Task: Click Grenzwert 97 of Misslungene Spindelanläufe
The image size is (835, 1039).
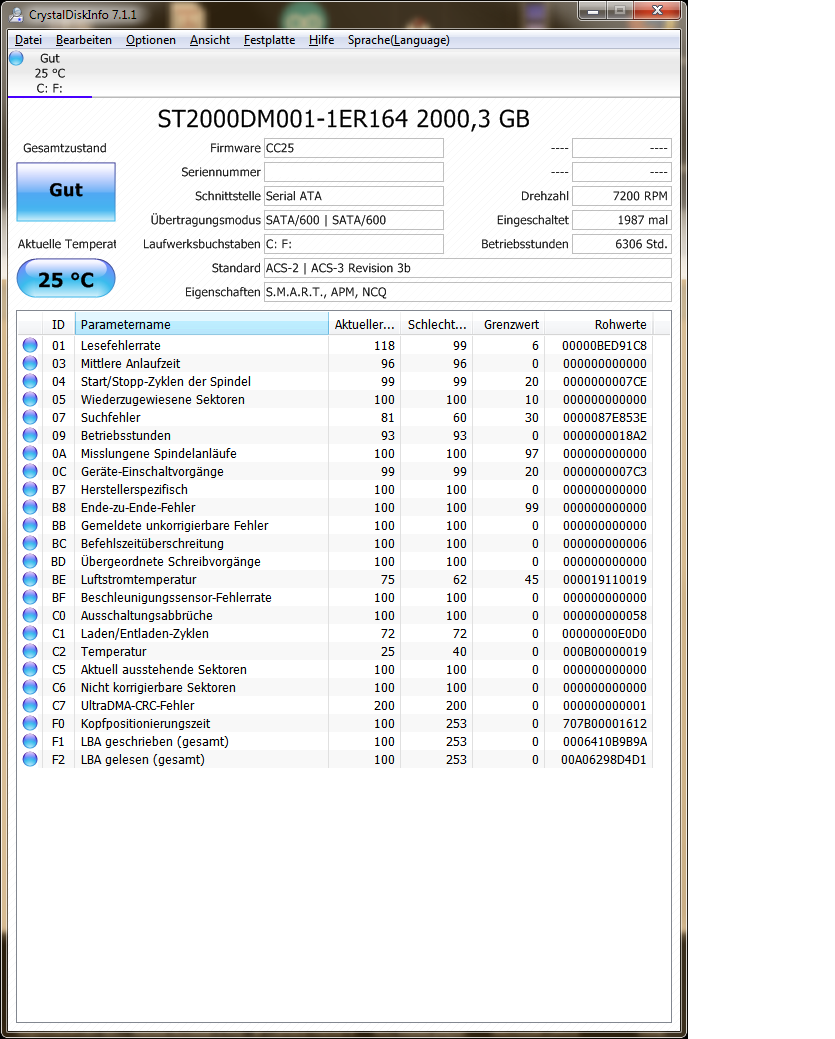Action: [x=531, y=453]
